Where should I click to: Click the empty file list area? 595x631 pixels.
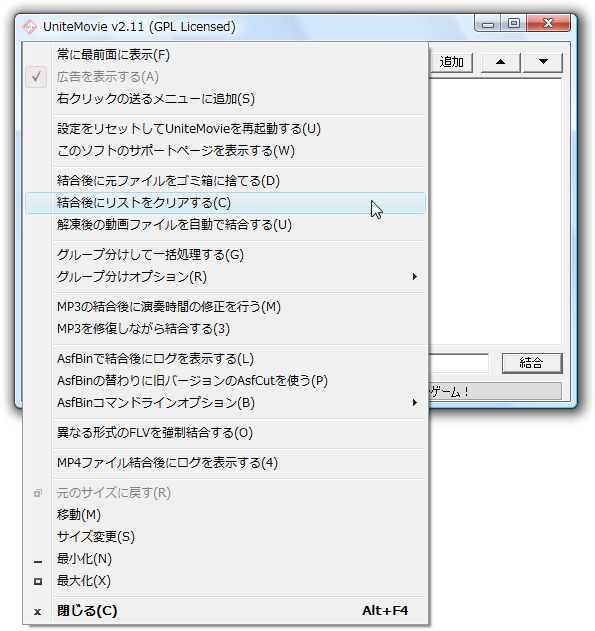pos(495,211)
